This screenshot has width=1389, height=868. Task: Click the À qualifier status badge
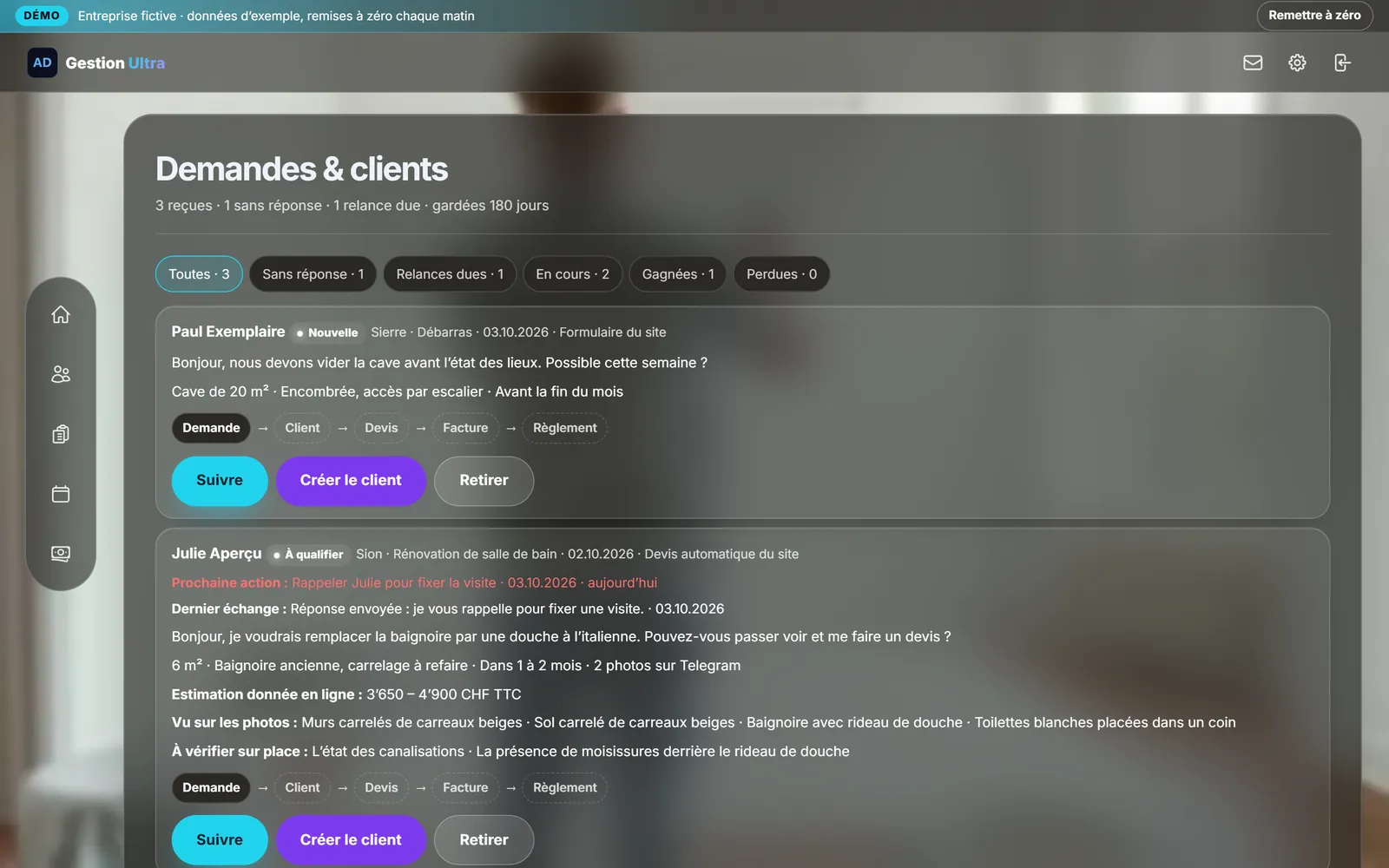point(308,555)
